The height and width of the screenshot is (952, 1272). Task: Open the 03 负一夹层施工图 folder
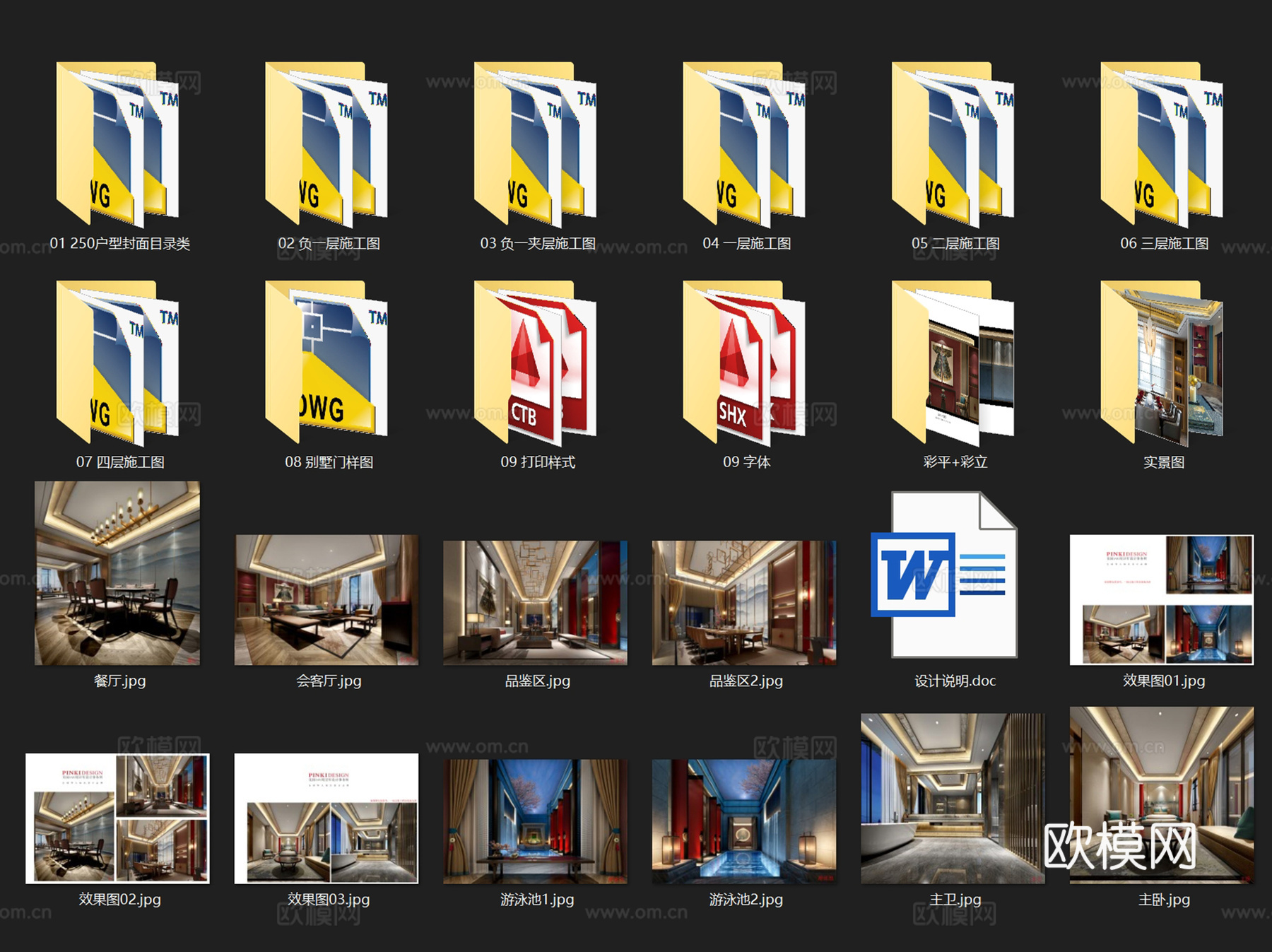(x=535, y=145)
